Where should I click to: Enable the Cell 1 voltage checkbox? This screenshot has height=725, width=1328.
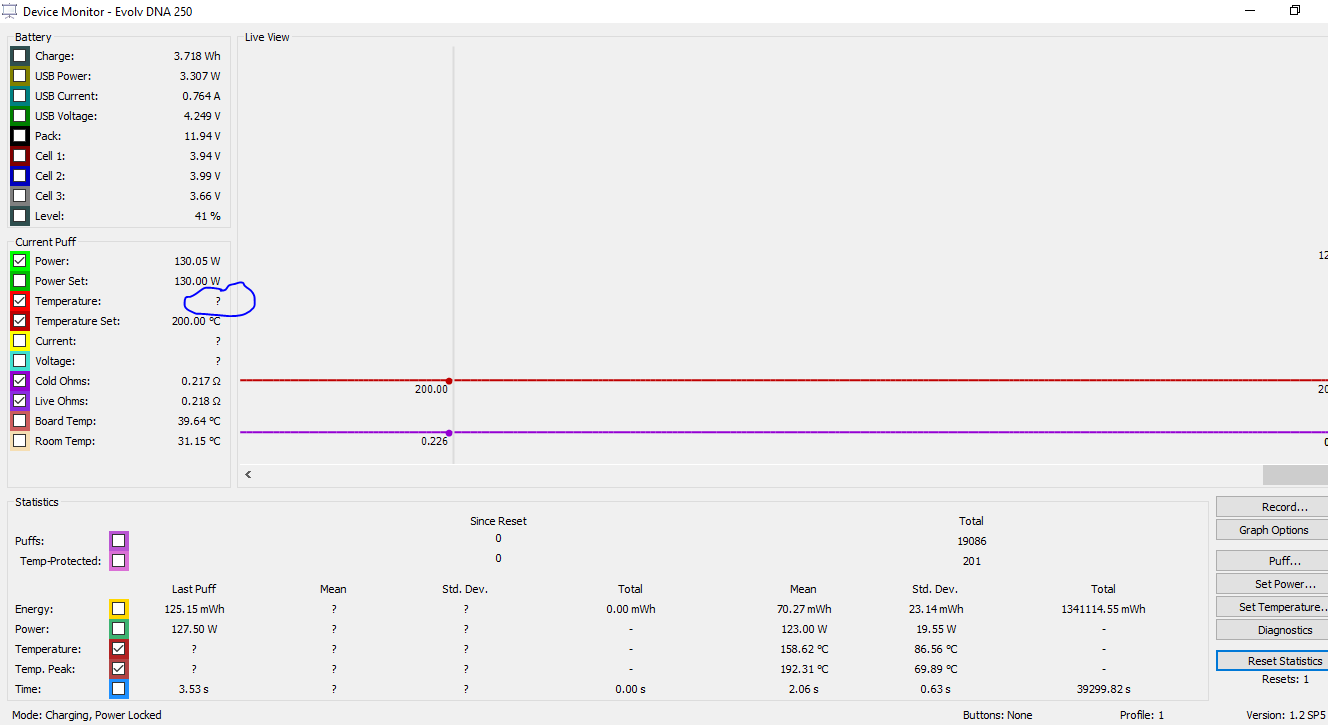(19, 156)
